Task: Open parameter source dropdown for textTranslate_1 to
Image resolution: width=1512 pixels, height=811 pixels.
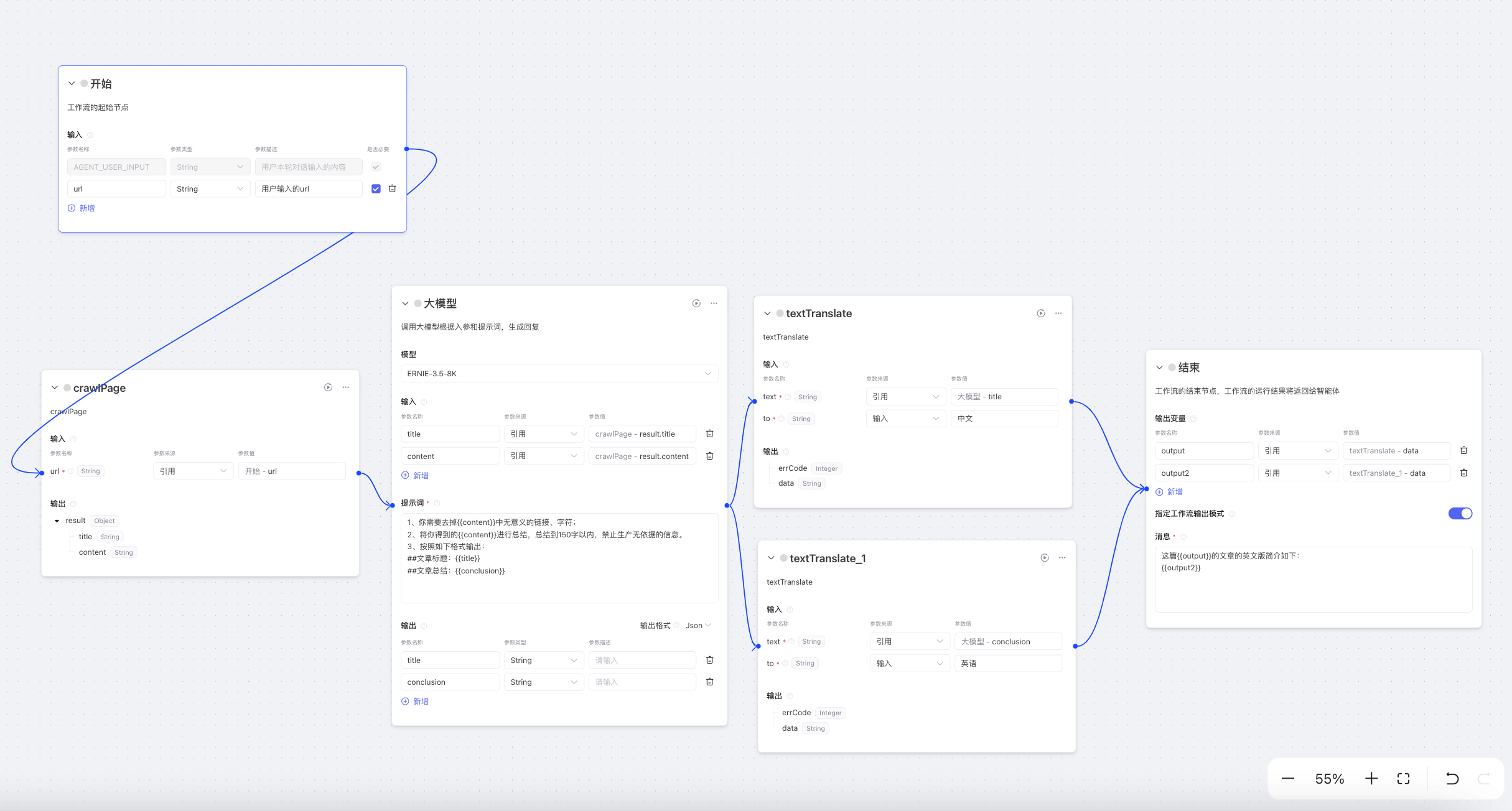Action: click(909, 664)
